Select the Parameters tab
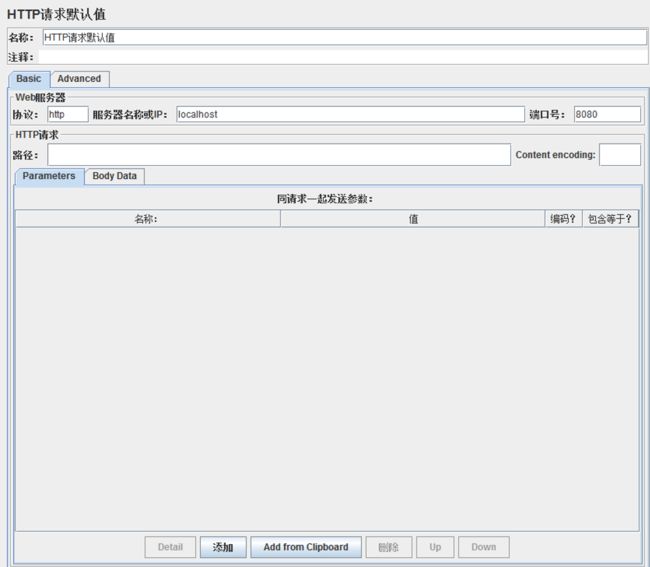The height and width of the screenshot is (567, 650). 49,176
